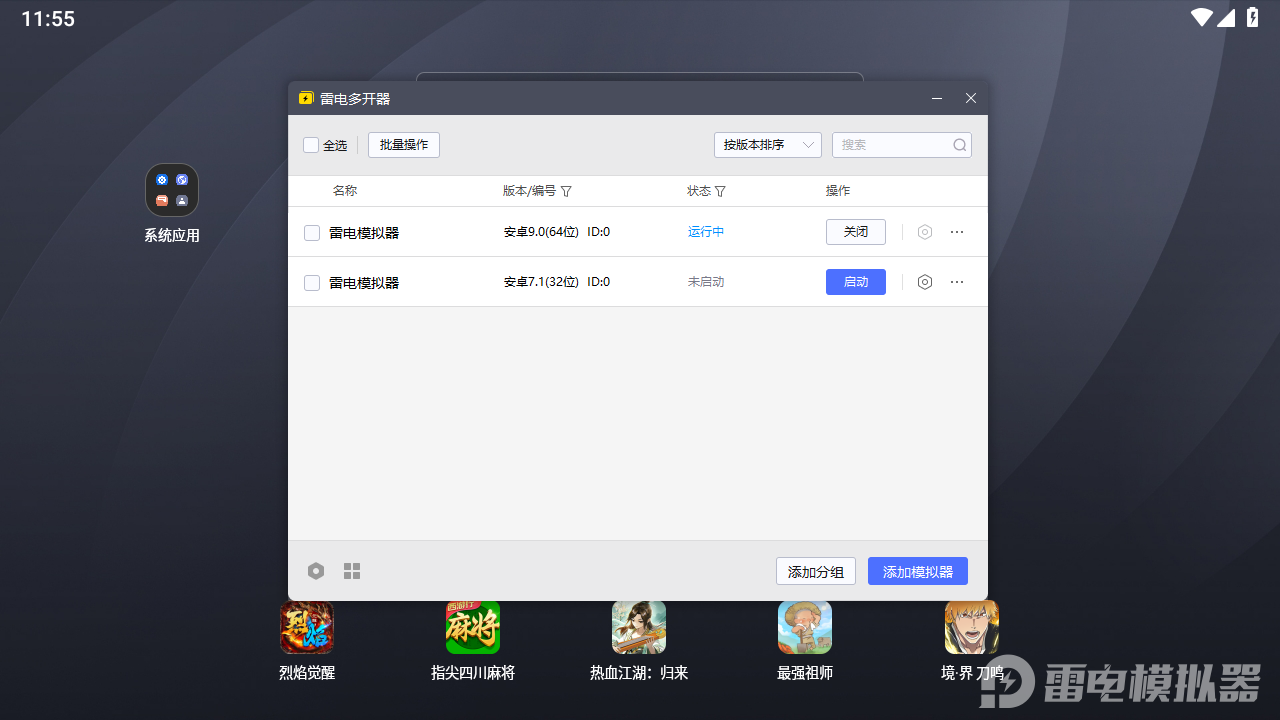Launch the 热血江湖：归来 game icon

(639, 627)
